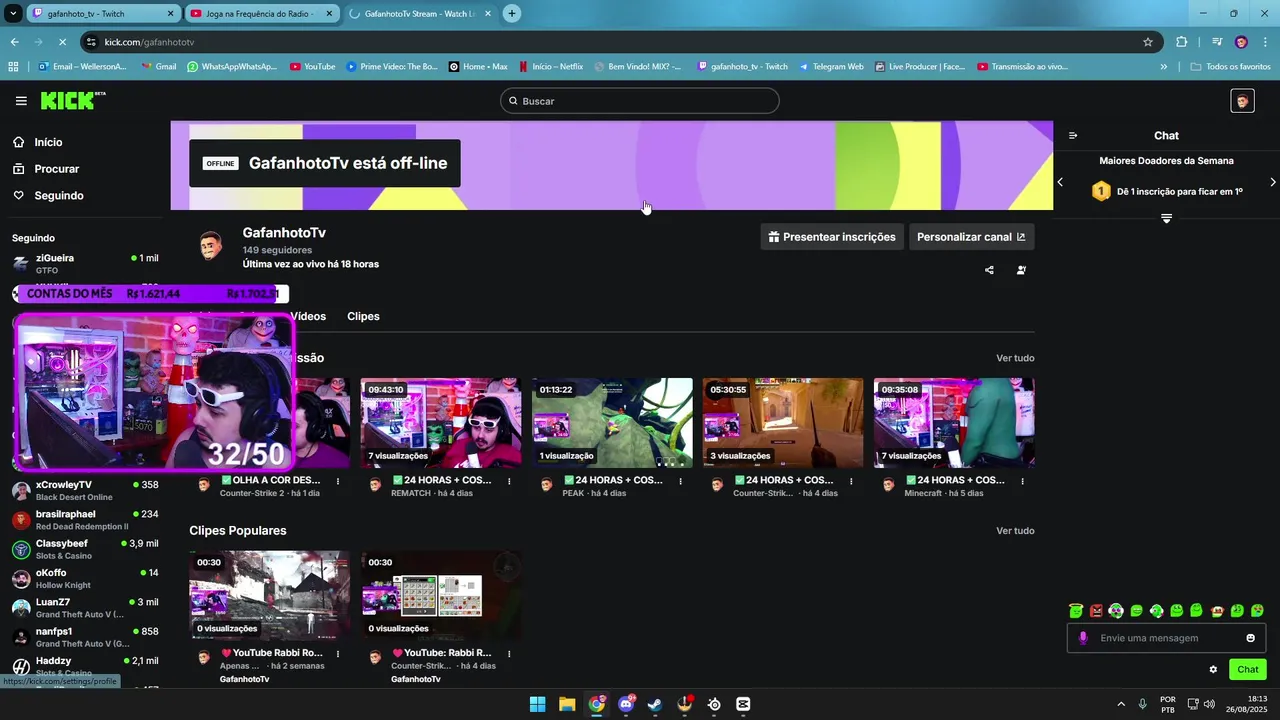Open options menu of PEAK video

[x=680, y=481]
